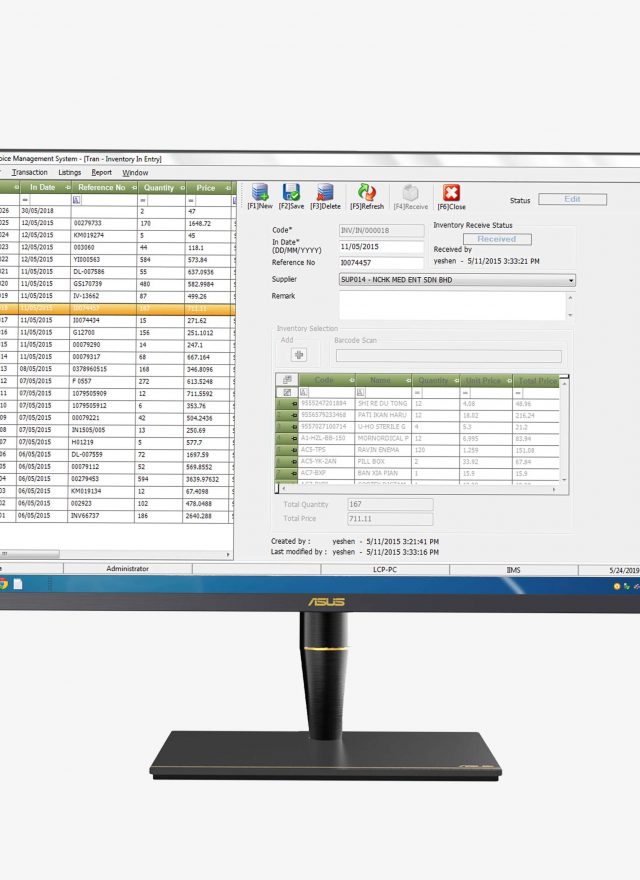Open the Listings menu

click(x=70, y=172)
